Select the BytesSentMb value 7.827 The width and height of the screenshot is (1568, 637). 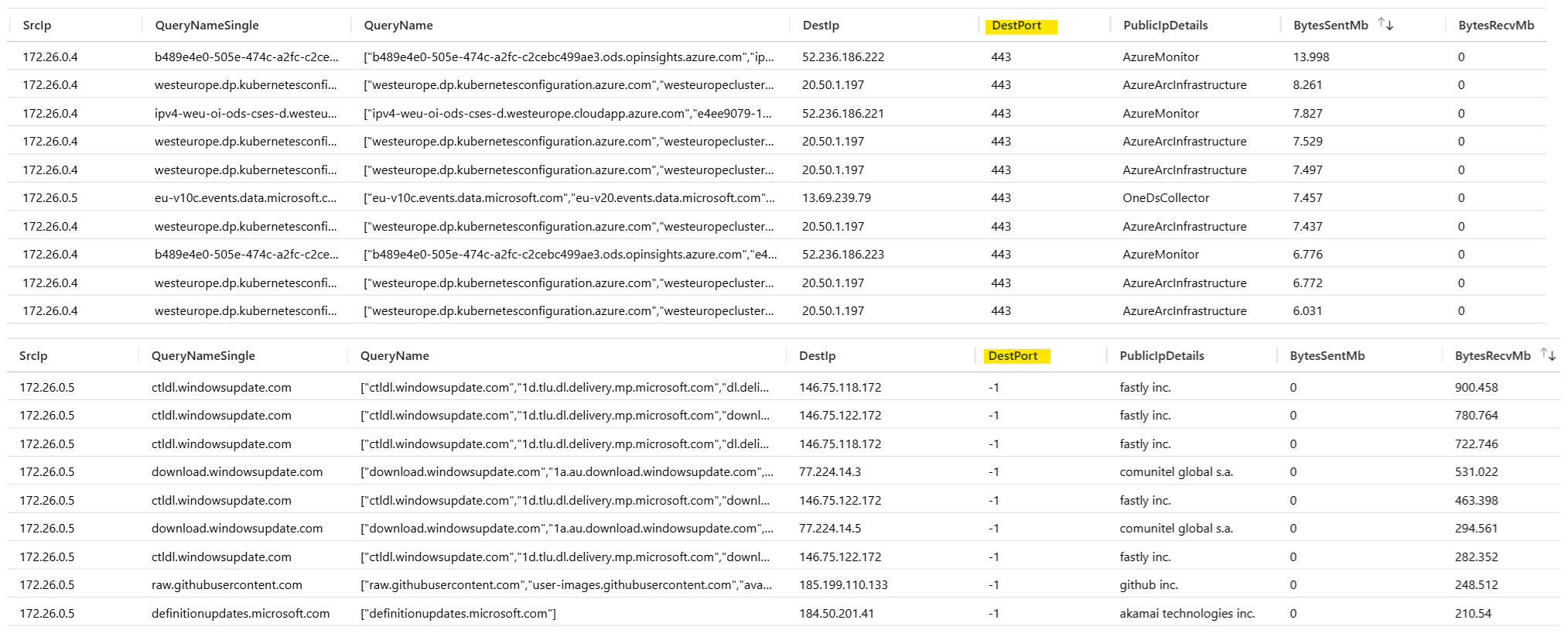pos(1307,114)
